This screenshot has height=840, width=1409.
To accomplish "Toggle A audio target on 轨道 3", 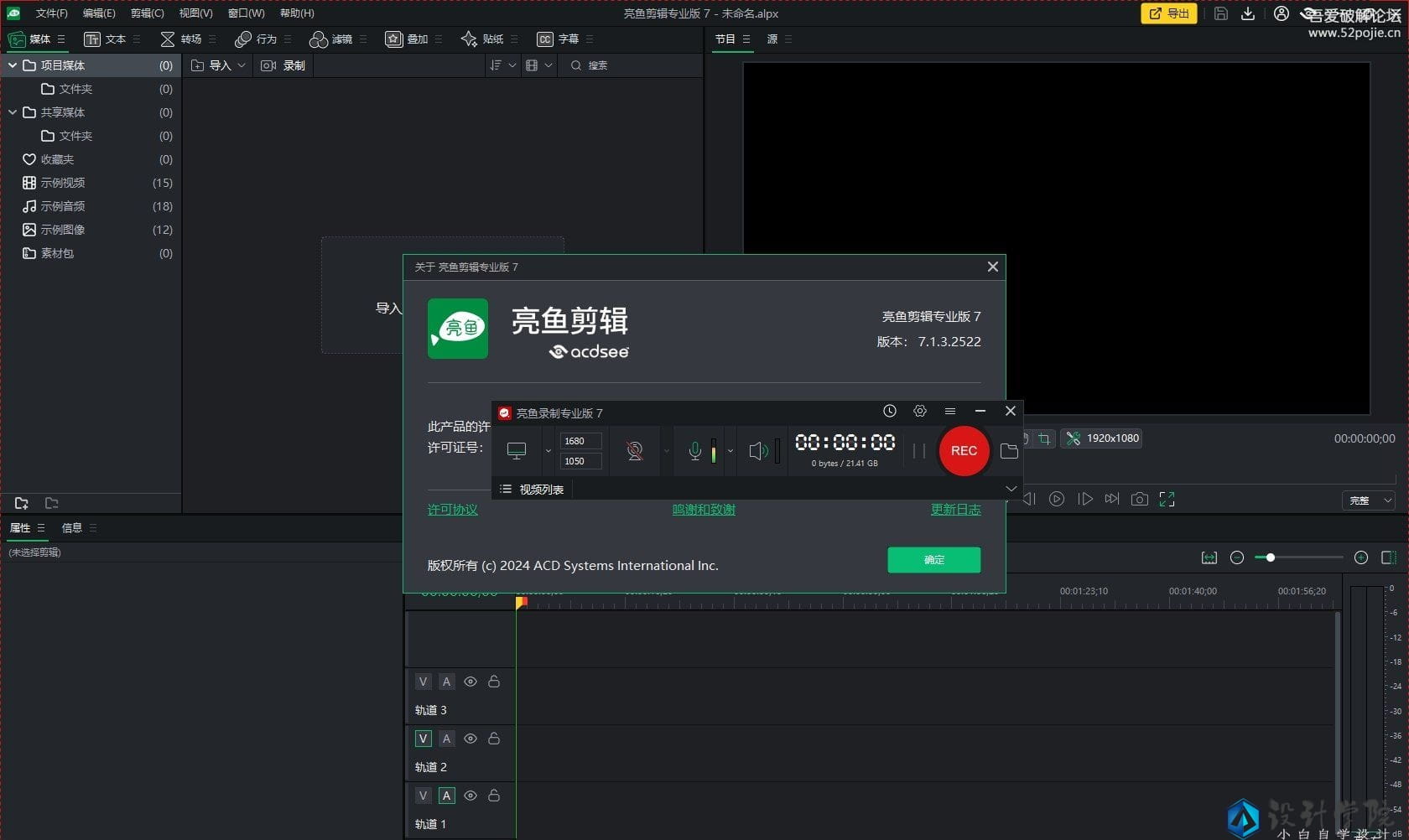I will [x=446, y=682].
